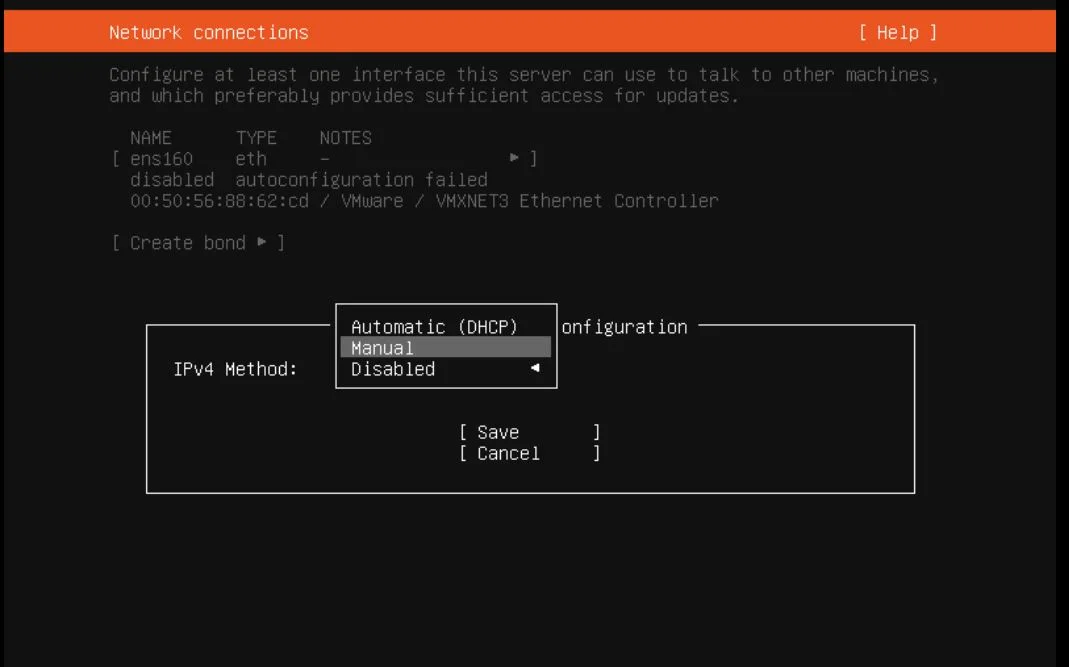Image resolution: width=1069 pixels, height=667 pixels.
Task: Click the VMXNET3 Ethernet Controller MAC line
Action: (424, 201)
